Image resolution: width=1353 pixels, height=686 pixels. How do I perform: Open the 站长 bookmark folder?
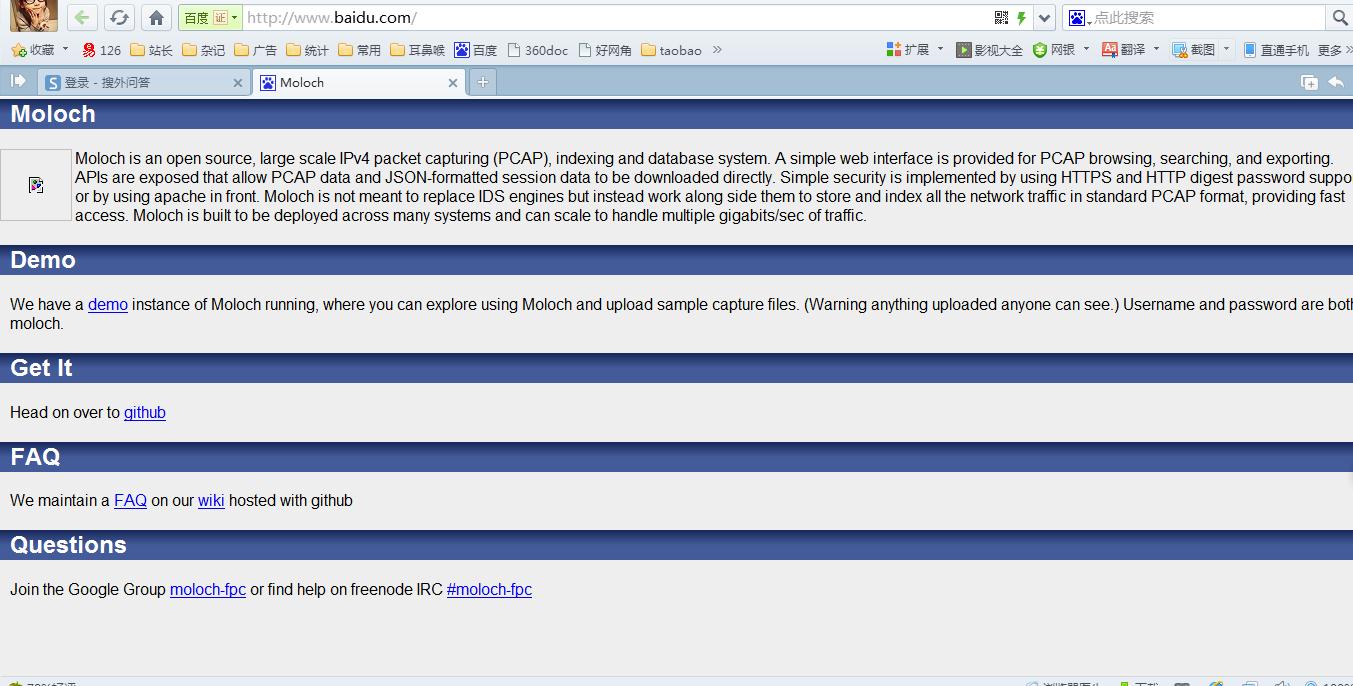point(151,50)
